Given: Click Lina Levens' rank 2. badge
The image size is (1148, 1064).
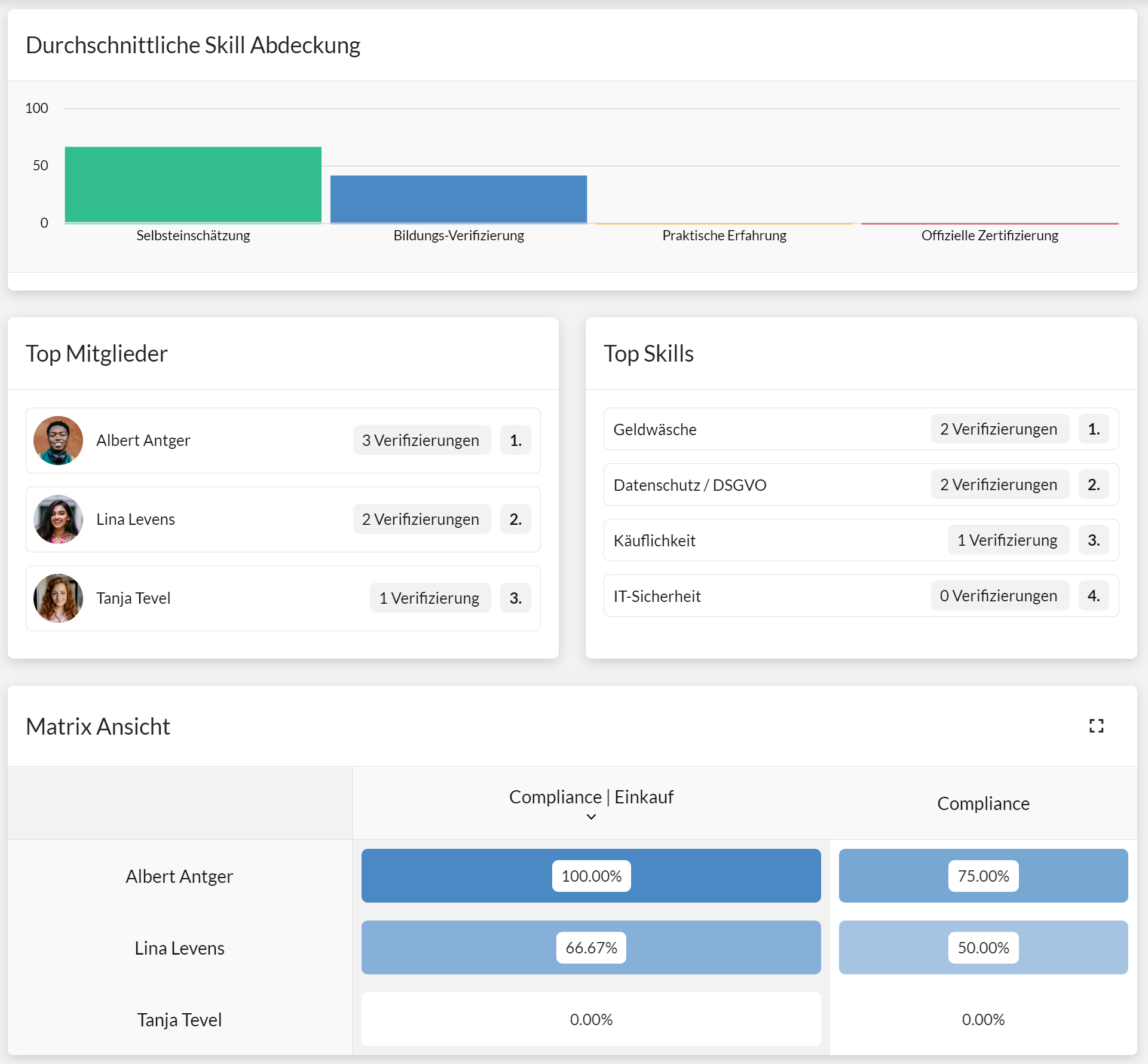Looking at the screenshot, I should point(515,519).
